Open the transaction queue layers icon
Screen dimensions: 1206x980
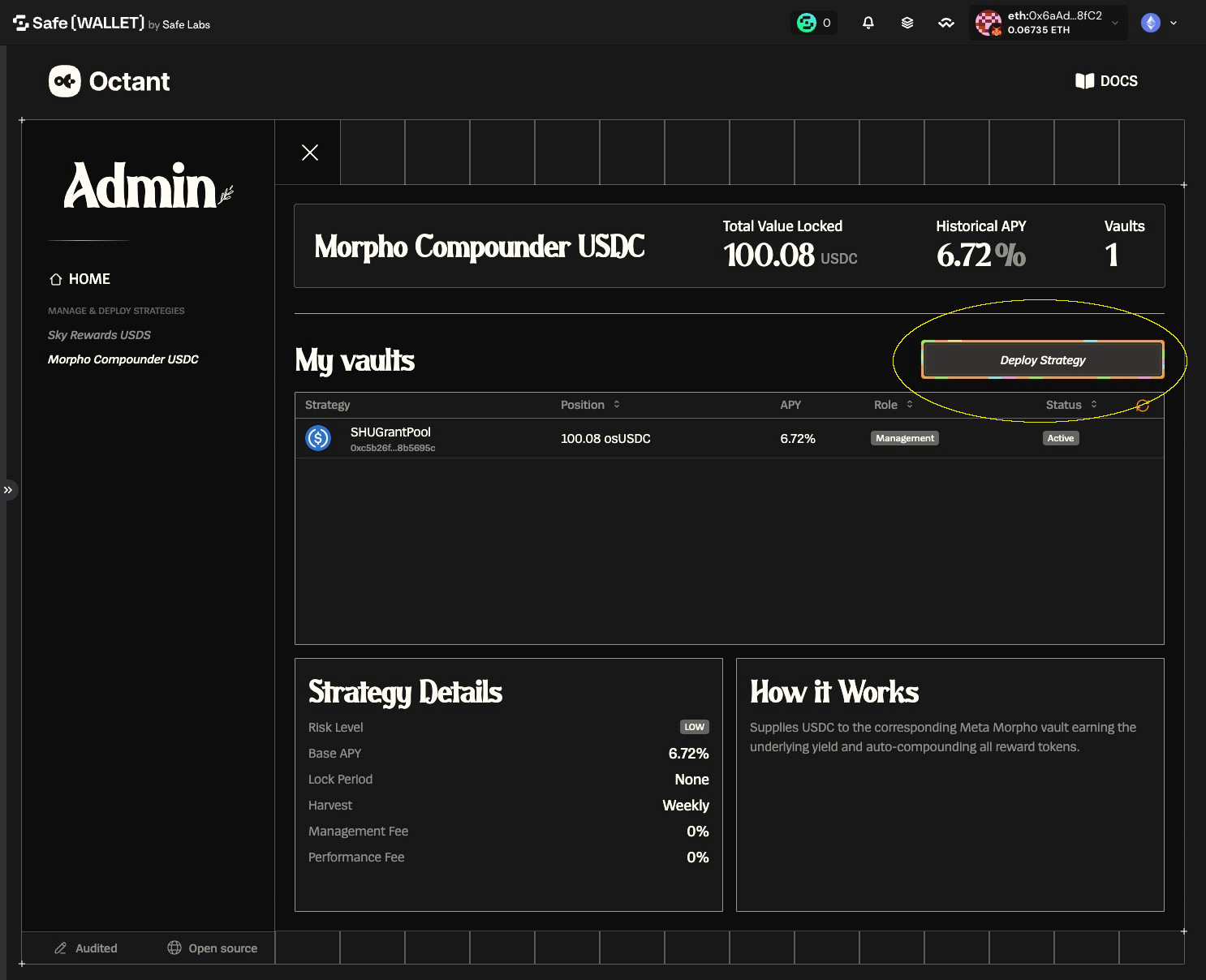[x=907, y=23]
